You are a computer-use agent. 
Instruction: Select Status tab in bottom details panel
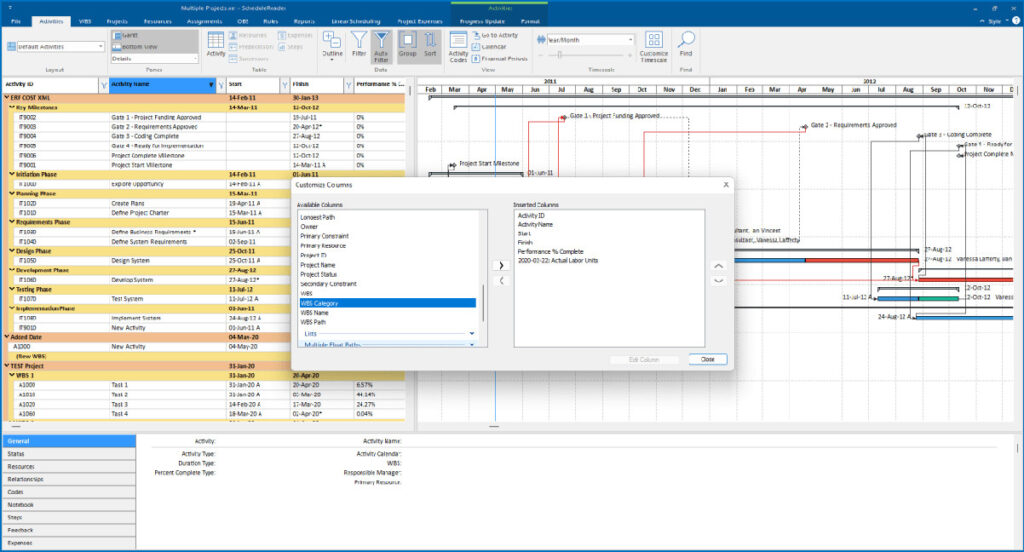69,454
